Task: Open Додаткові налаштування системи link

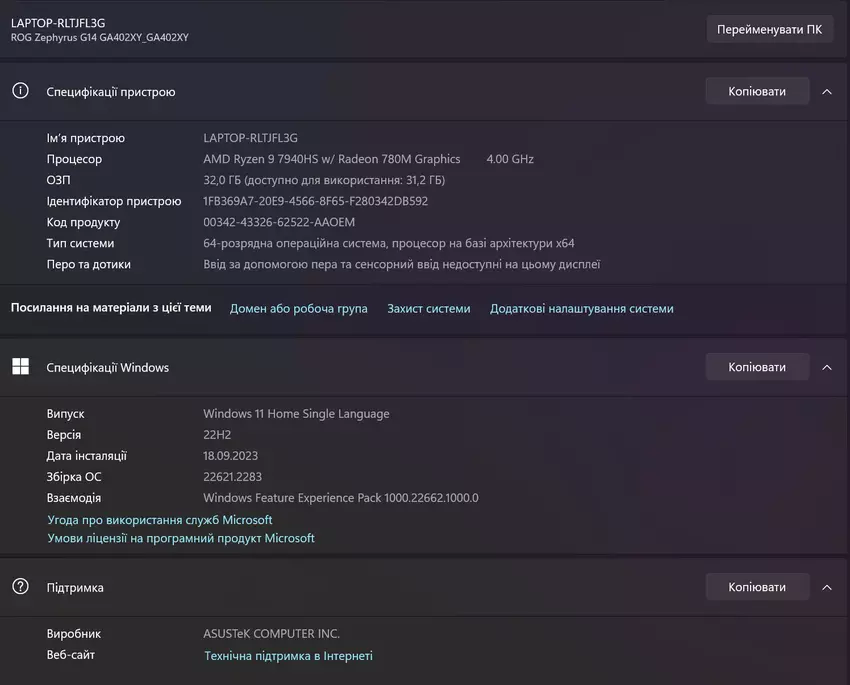Action: [581, 309]
